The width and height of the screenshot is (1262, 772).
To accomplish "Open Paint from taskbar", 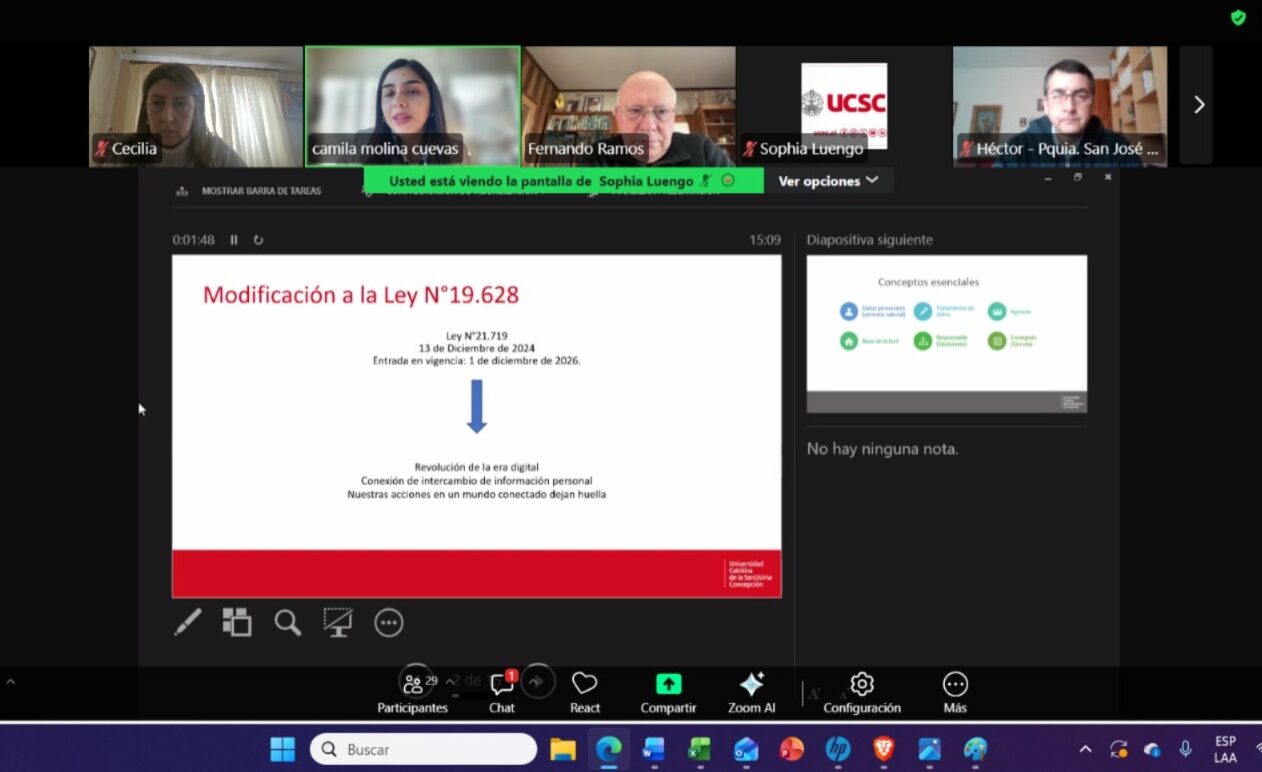I will click(x=975, y=749).
